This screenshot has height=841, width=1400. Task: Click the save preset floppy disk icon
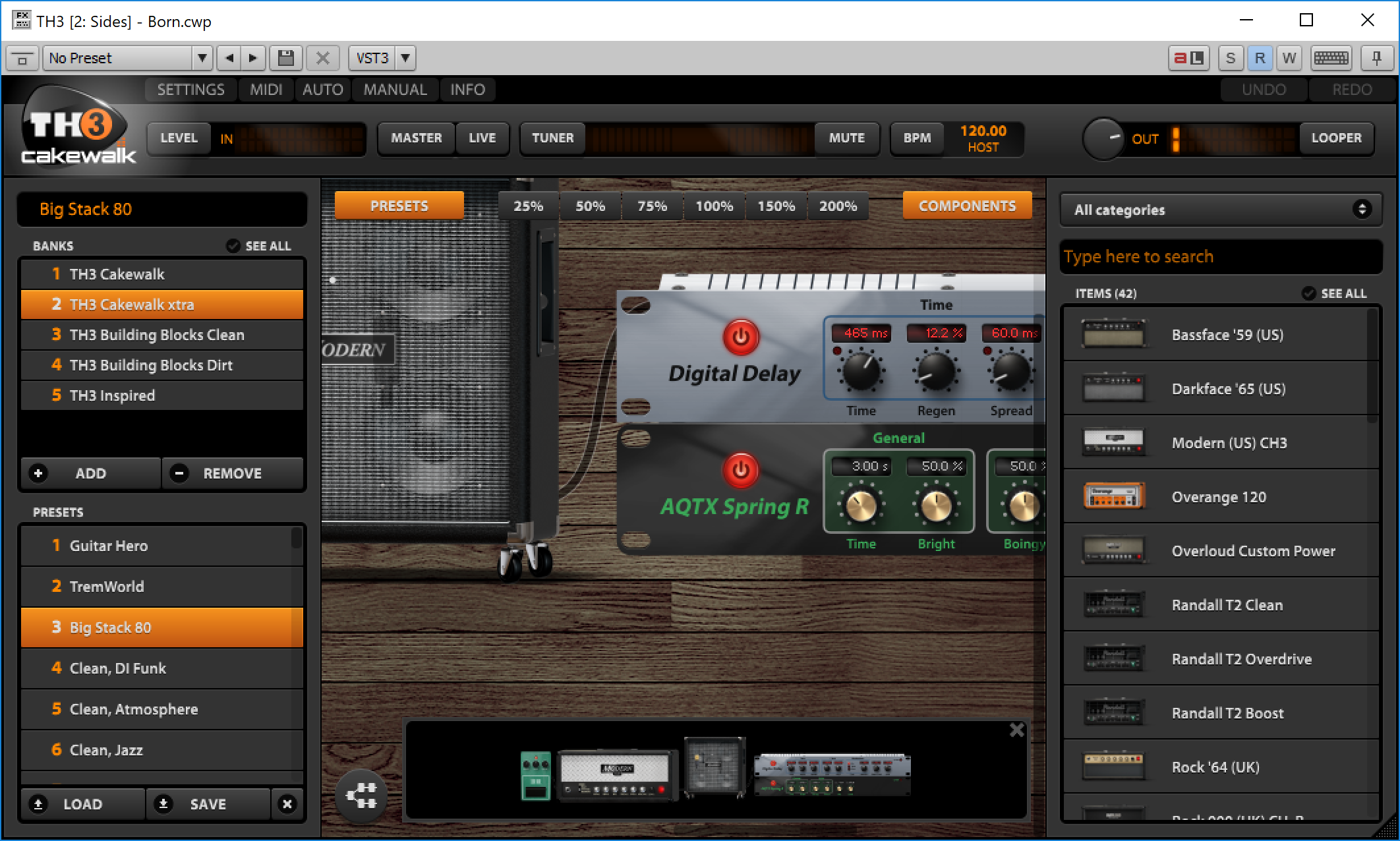click(x=285, y=58)
